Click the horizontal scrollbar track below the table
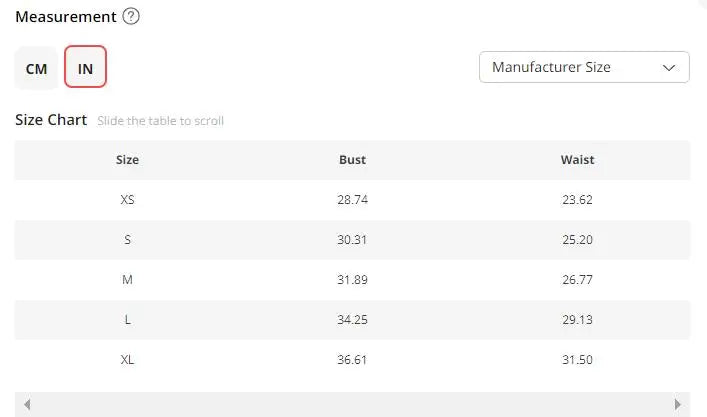Screen dimensions: 707x417 pos(352,405)
